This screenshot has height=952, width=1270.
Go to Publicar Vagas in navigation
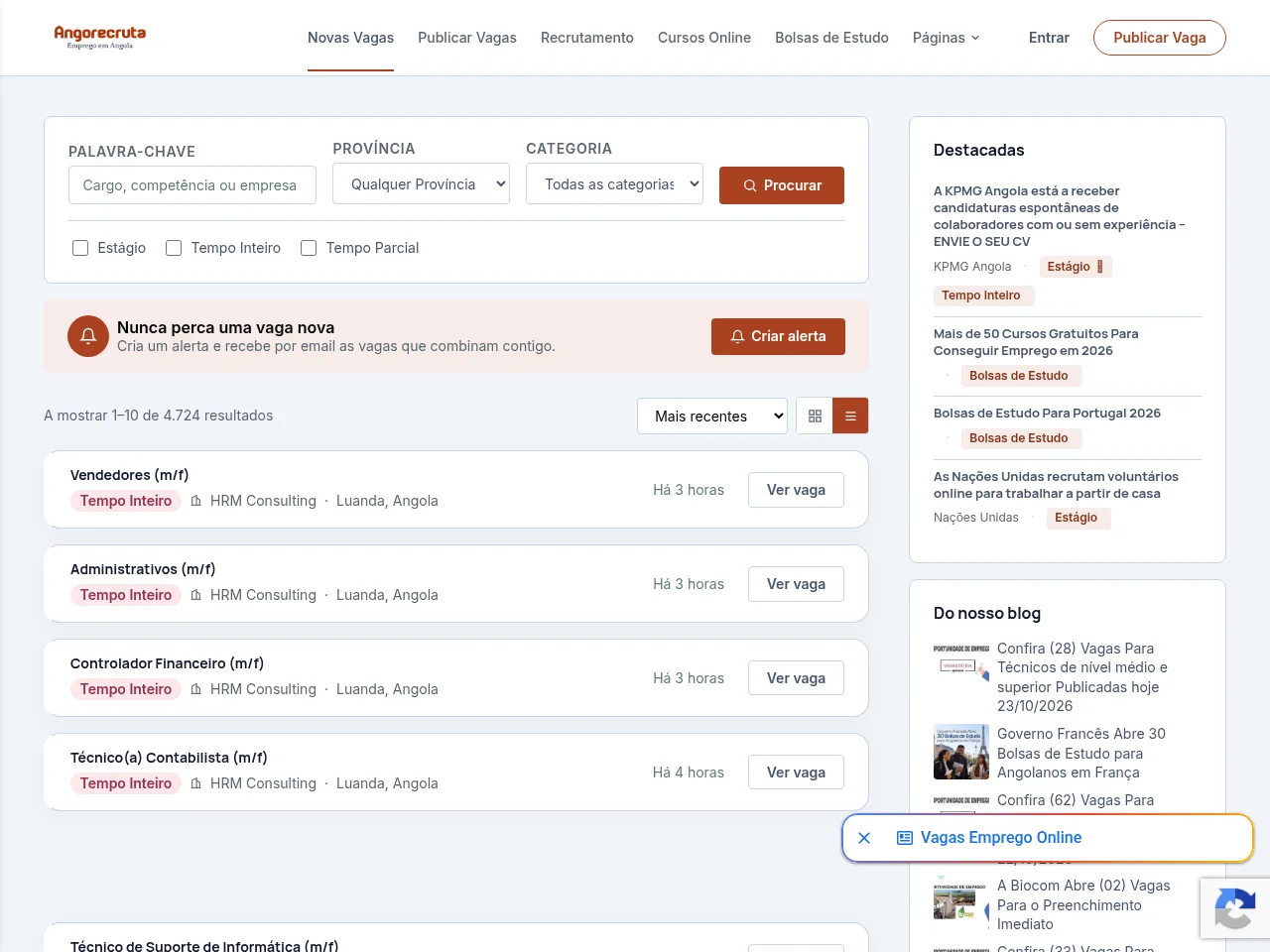467,38
